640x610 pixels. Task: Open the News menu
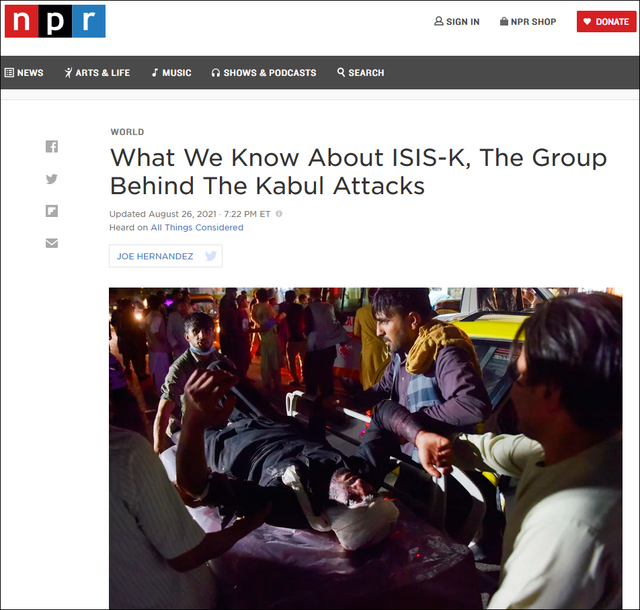[x=24, y=73]
